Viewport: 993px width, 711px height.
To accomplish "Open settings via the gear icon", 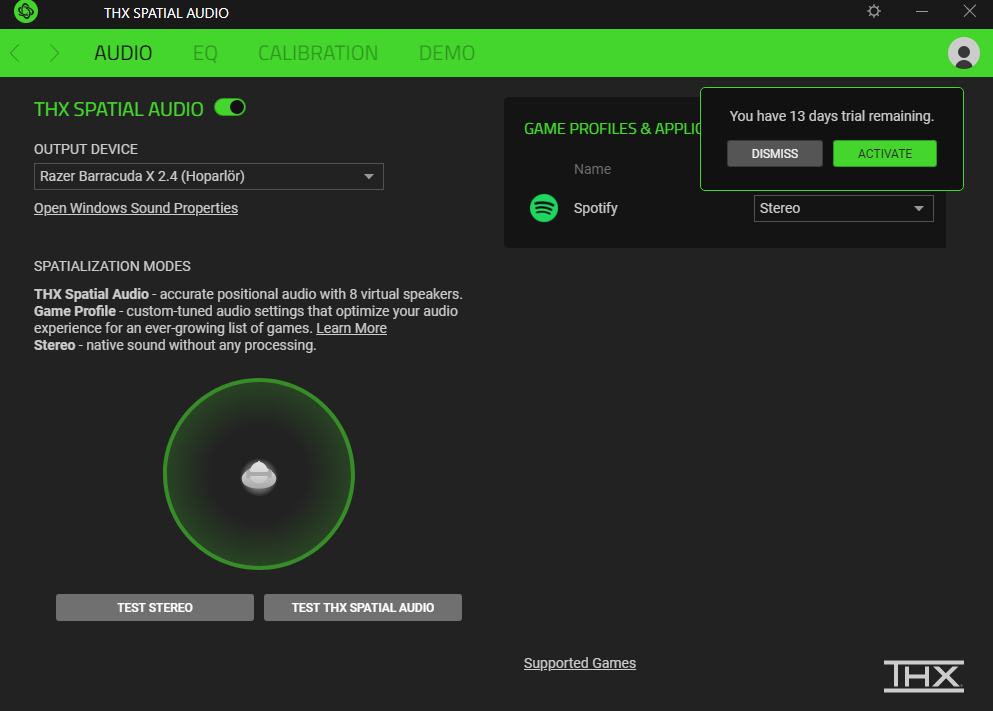I will (x=874, y=11).
